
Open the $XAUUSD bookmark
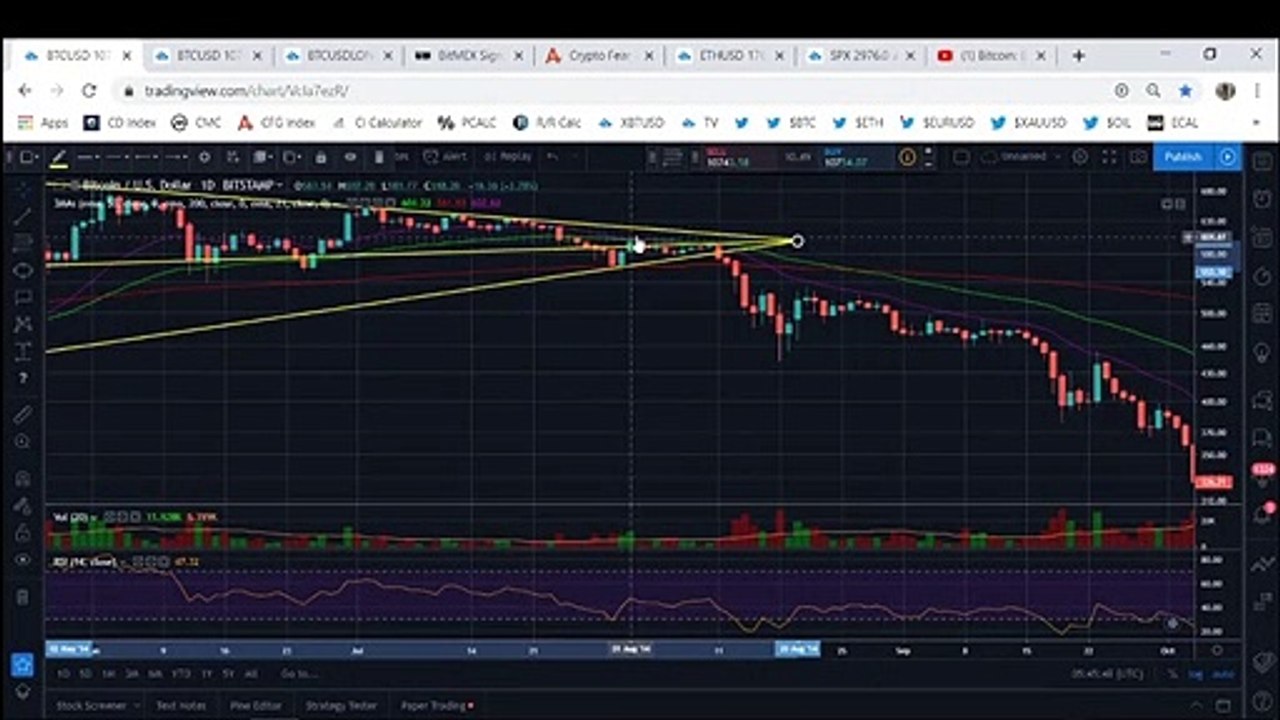click(1028, 123)
